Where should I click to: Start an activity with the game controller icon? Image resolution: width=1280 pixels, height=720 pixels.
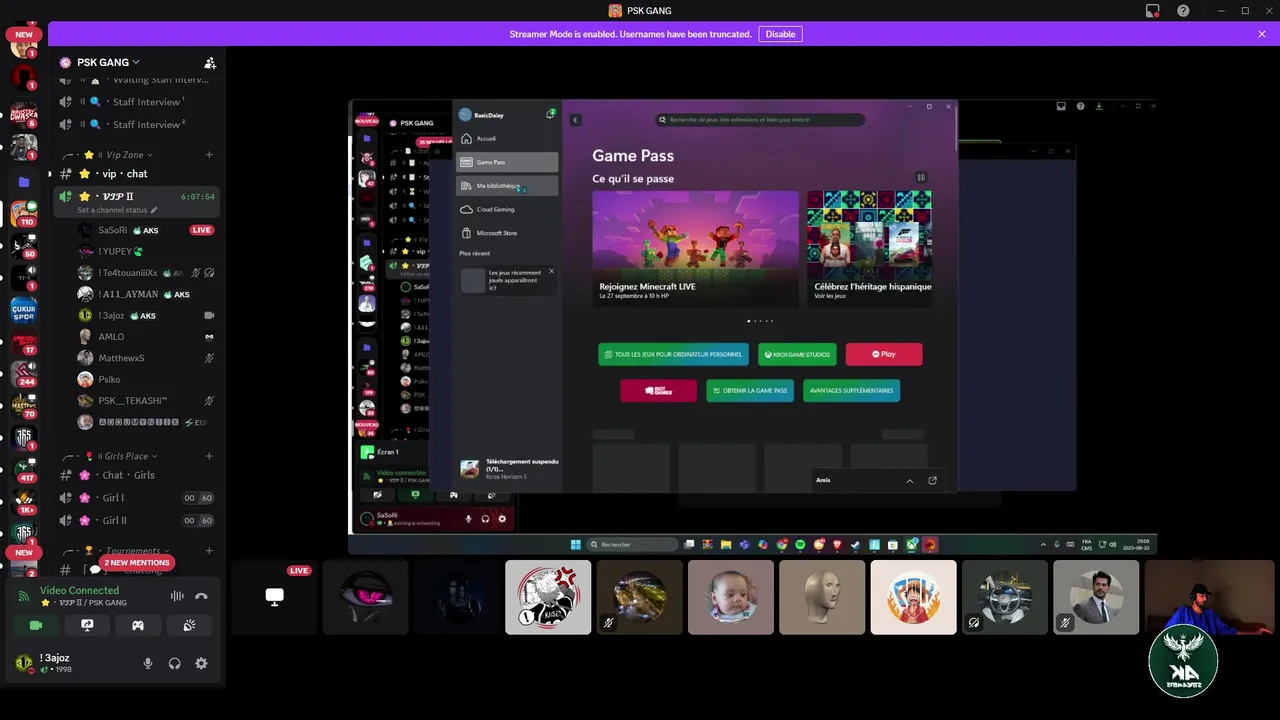click(x=138, y=625)
